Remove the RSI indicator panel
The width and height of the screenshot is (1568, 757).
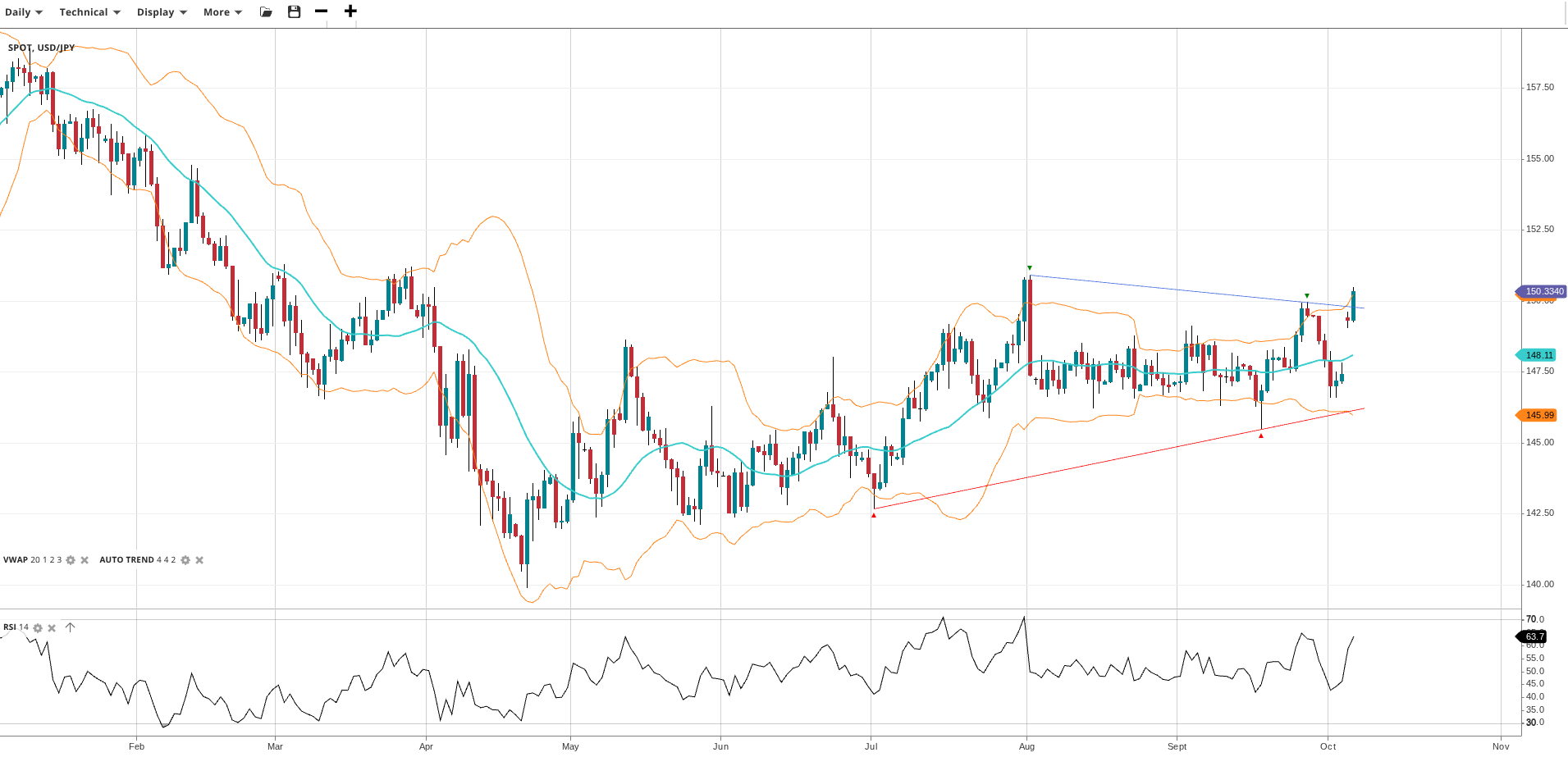(52, 628)
